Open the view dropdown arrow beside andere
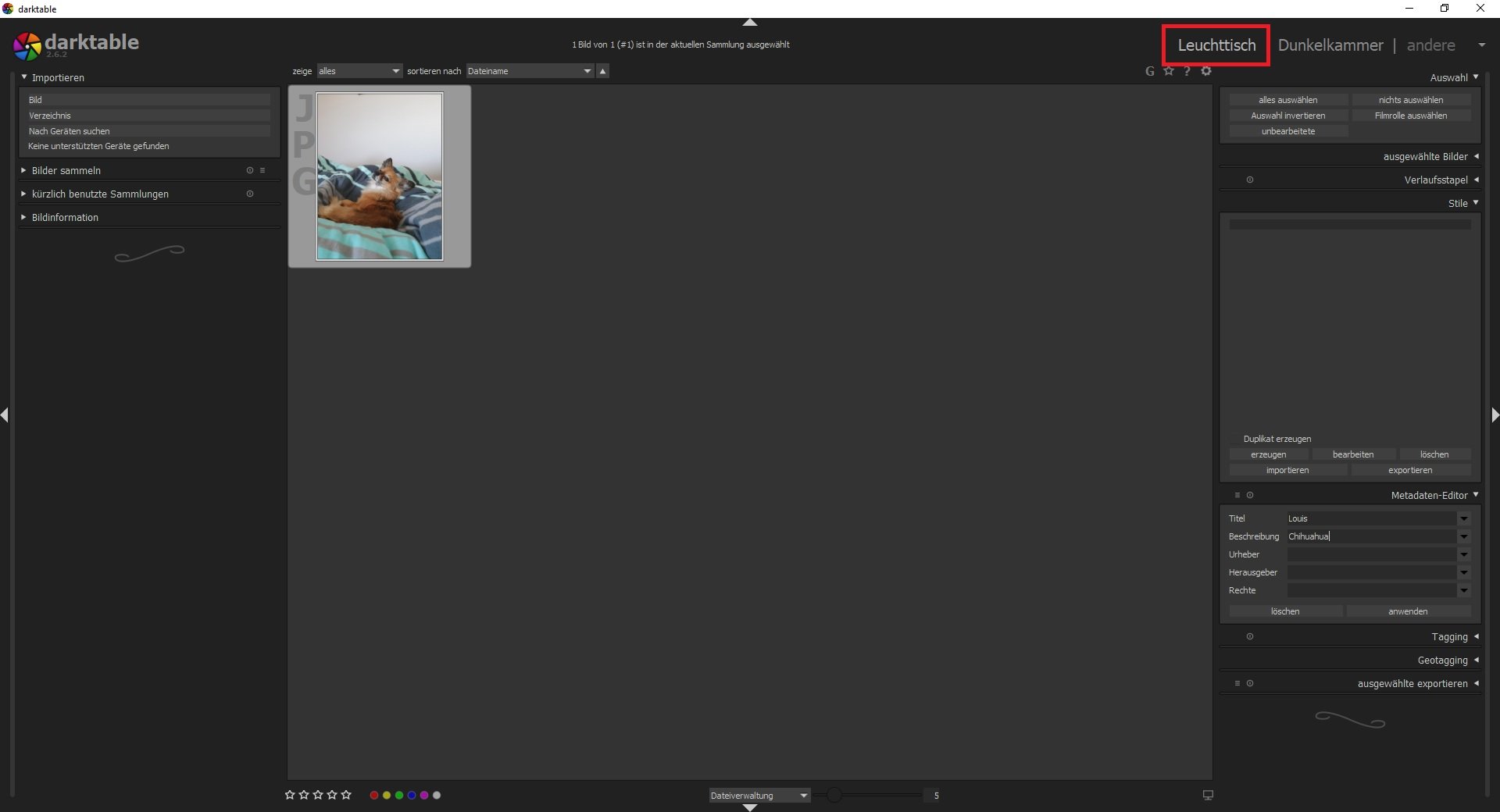The image size is (1500, 812). point(1481,45)
